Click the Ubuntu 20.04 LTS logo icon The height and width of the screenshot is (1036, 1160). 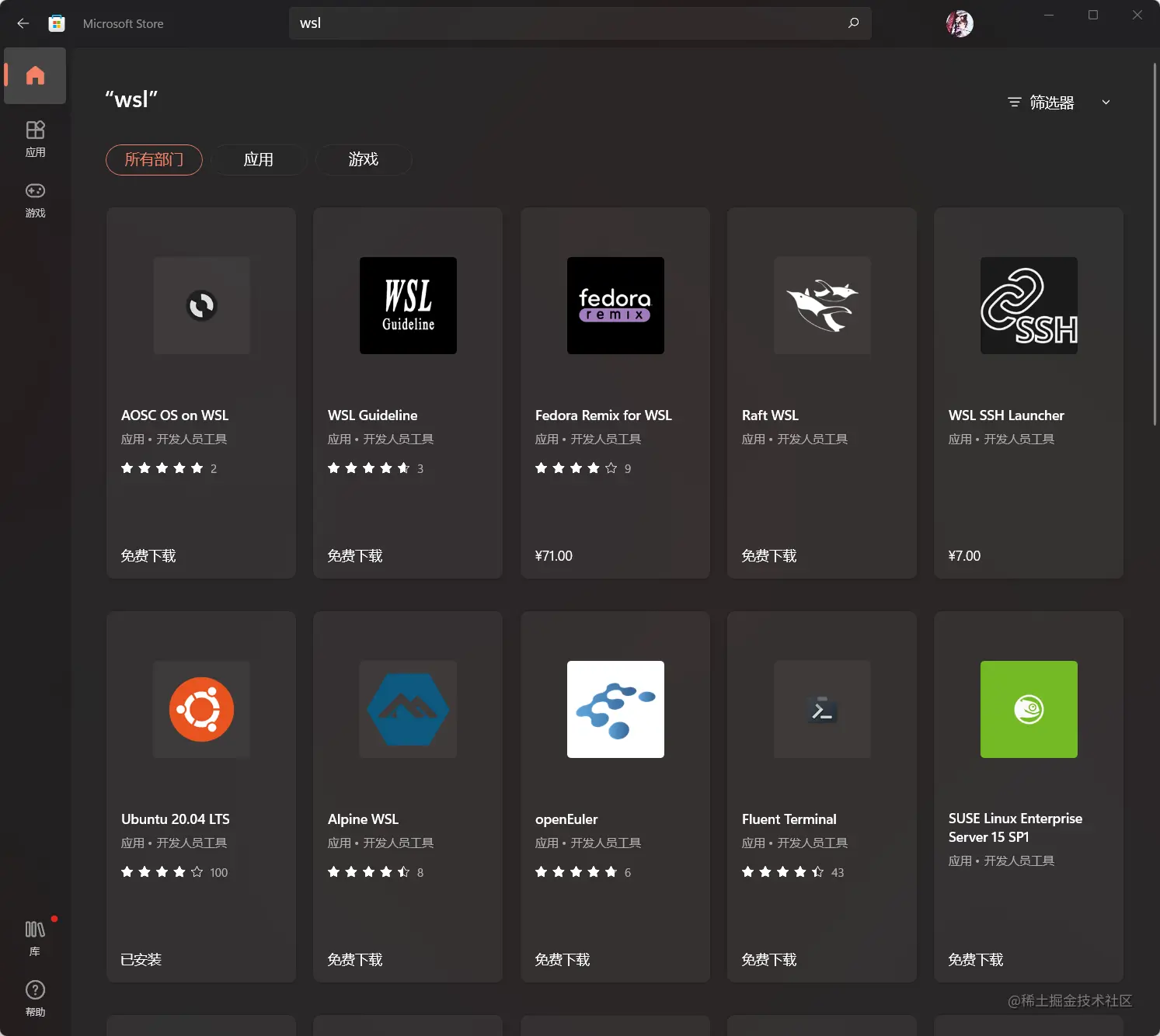click(201, 709)
